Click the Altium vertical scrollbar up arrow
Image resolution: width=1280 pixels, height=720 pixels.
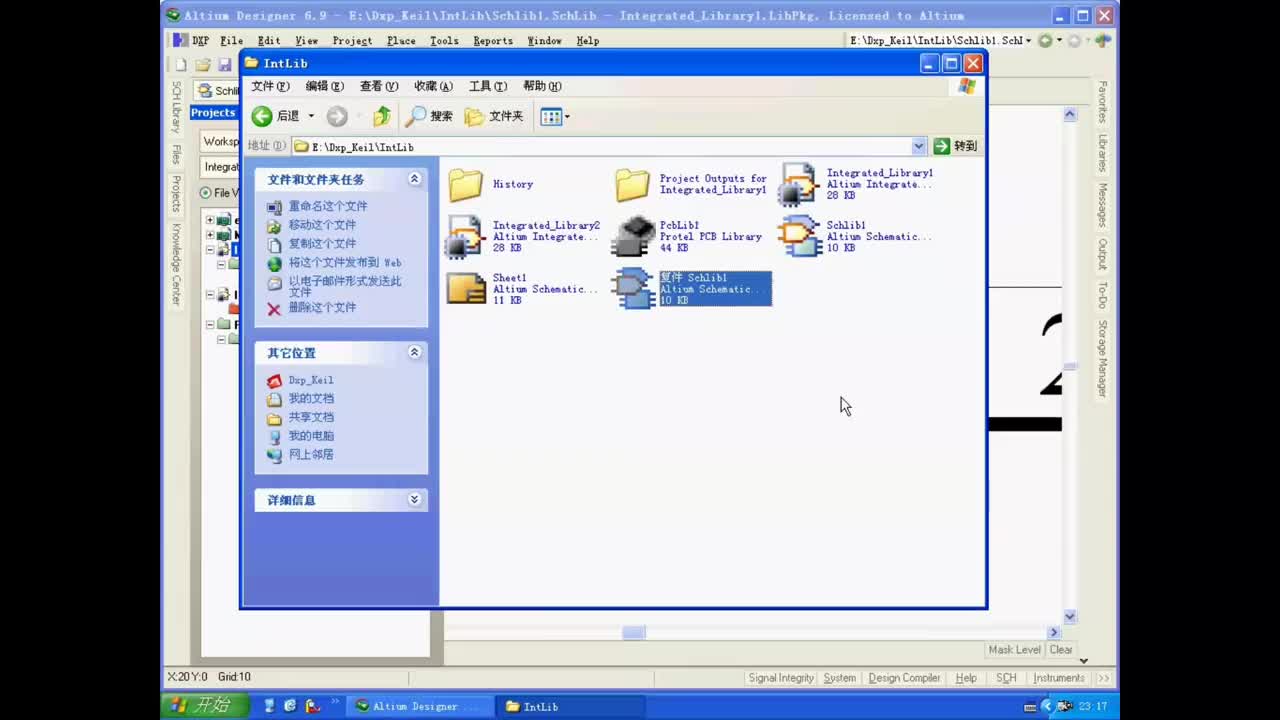[1070, 115]
